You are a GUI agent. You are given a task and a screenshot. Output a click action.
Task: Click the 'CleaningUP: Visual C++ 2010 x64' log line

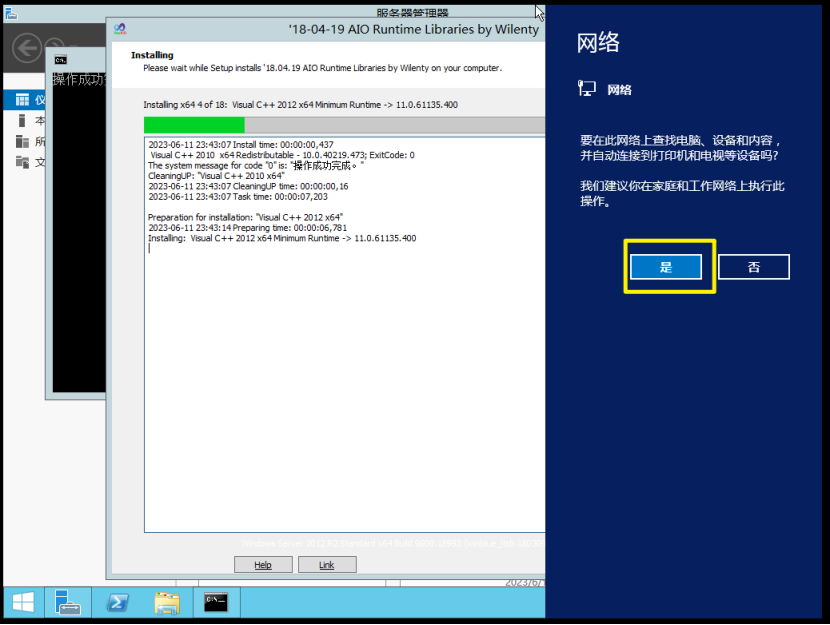point(216,176)
